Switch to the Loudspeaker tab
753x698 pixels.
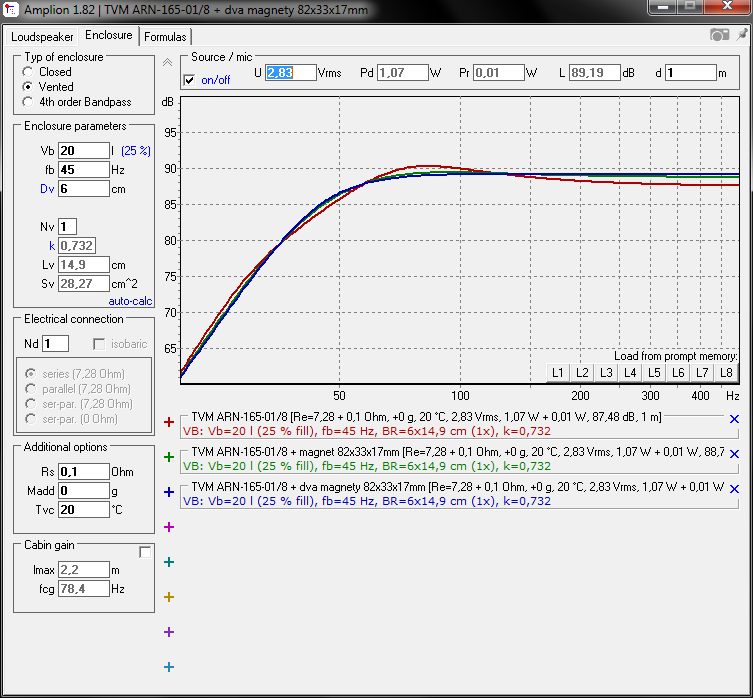click(42, 37)
